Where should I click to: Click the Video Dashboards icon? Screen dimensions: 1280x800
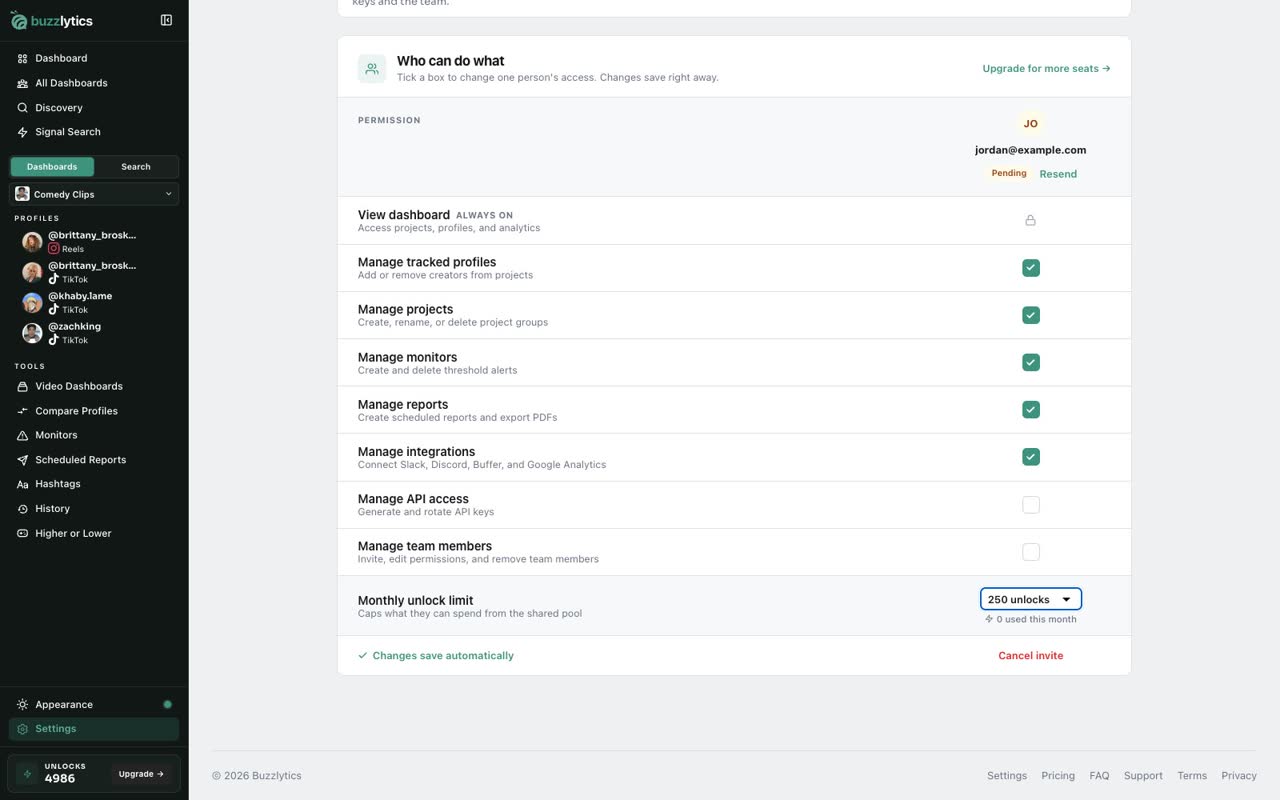(22, 386)
